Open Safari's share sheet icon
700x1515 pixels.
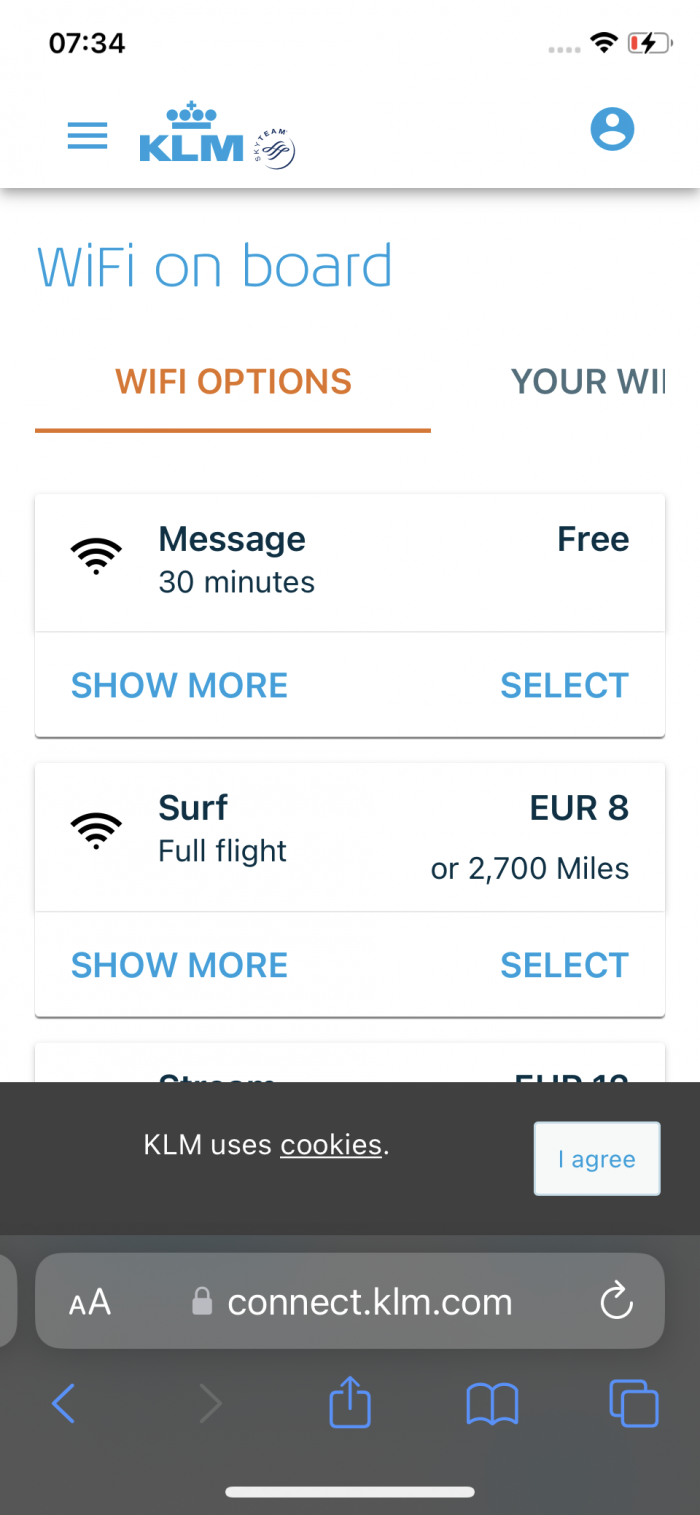point(350,1402)
